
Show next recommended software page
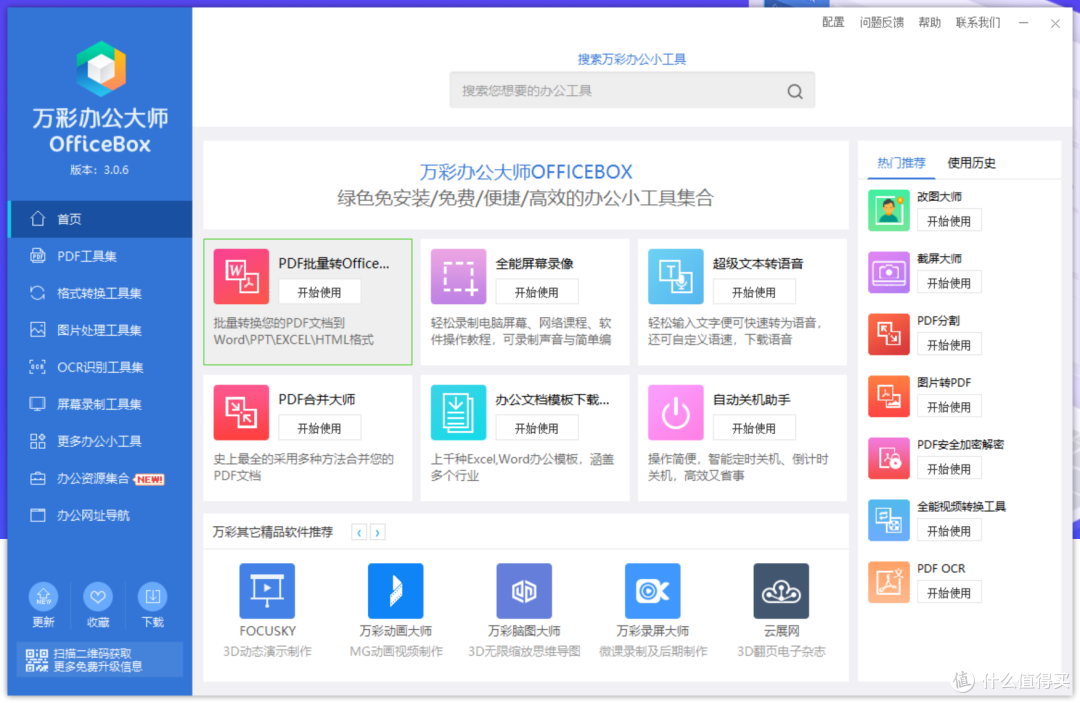click(x=377, y=532)
